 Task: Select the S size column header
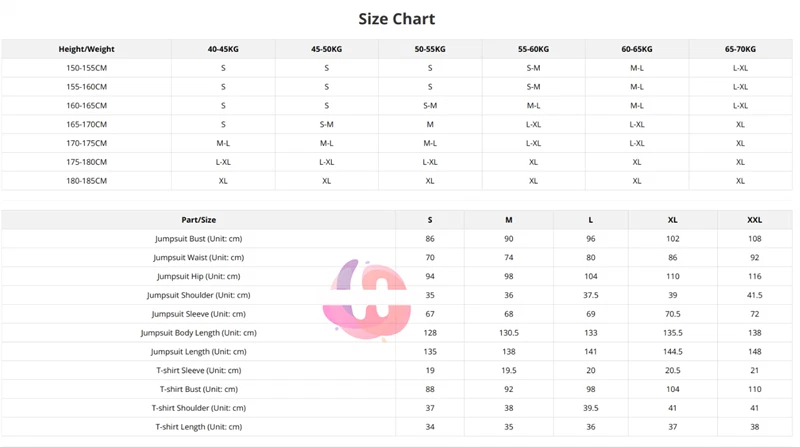pos(430,220)
